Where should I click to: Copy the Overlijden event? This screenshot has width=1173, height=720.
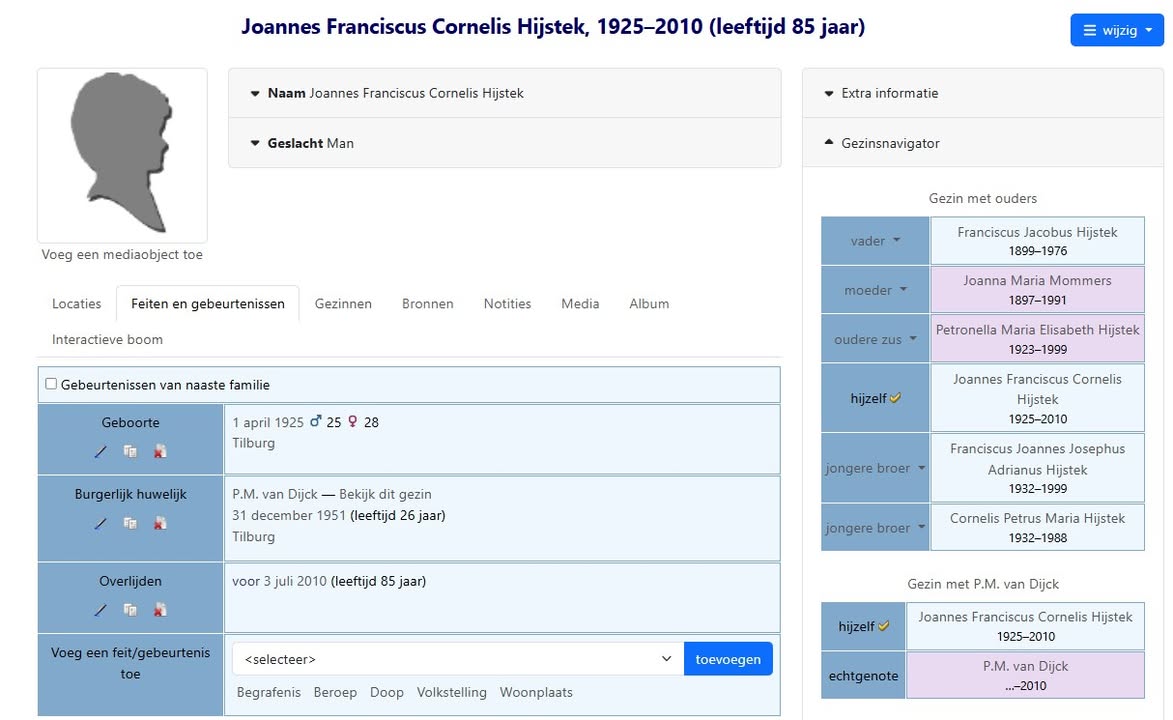[x=130, y=610]
